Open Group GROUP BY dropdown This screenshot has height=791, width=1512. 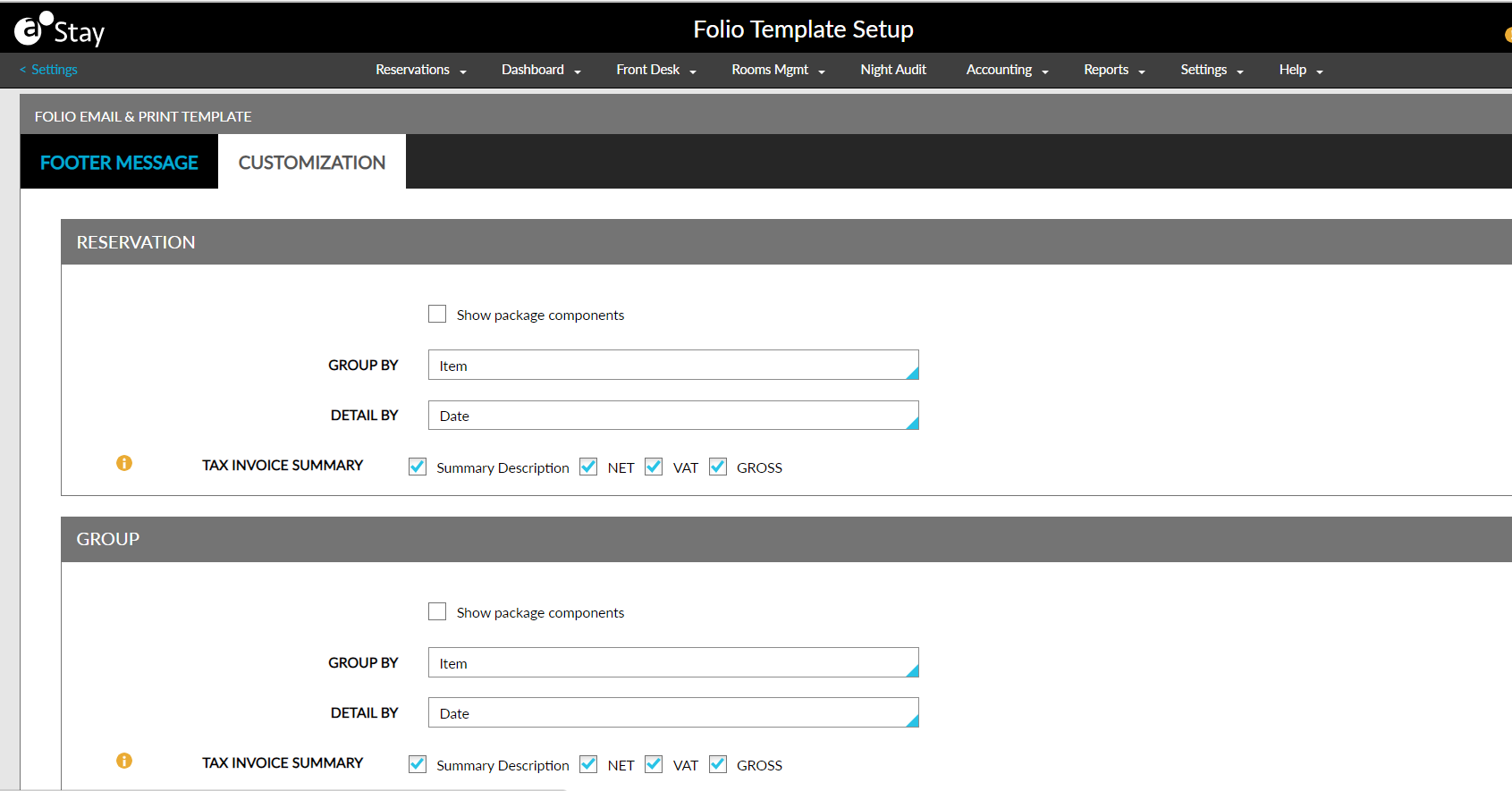coord(673,662)
